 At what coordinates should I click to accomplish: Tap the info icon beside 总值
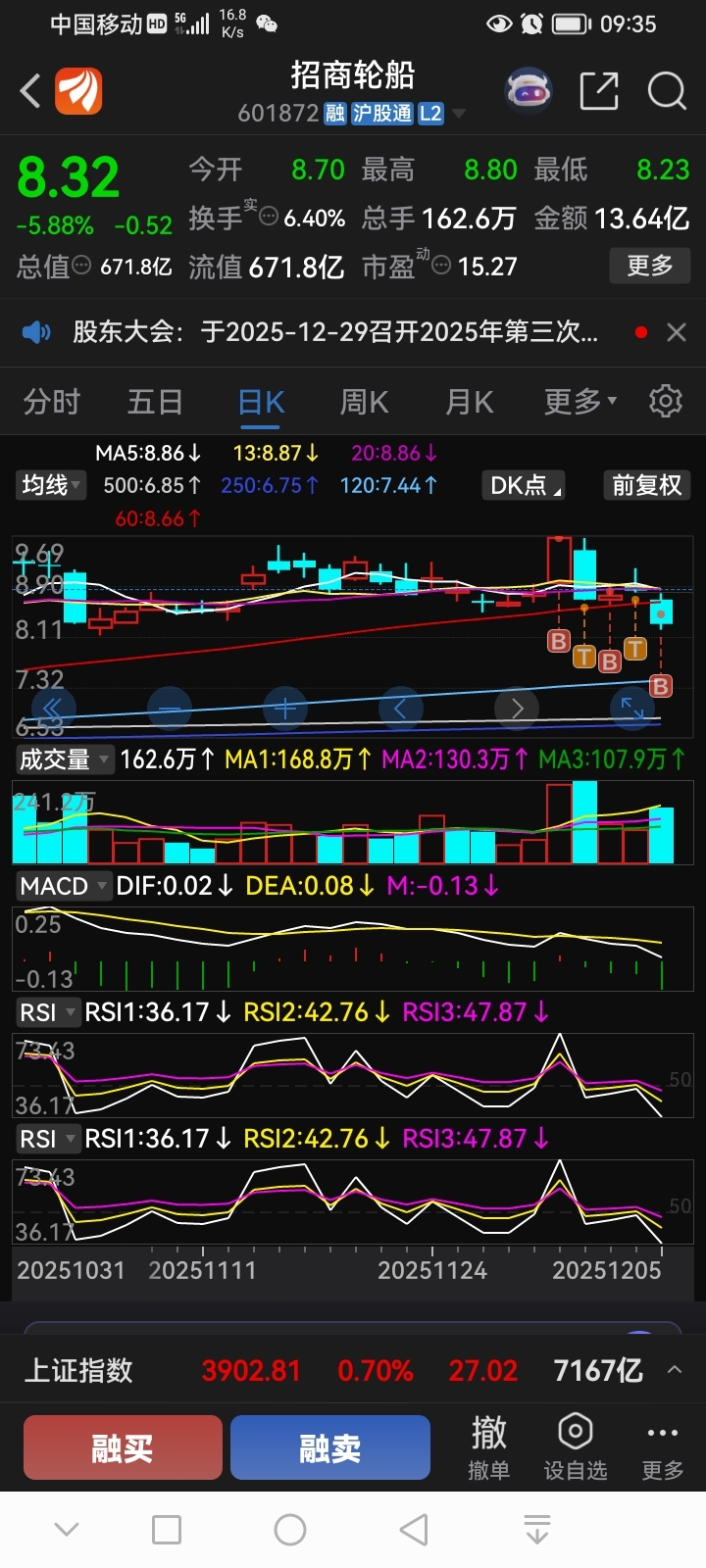click(82, 266)
